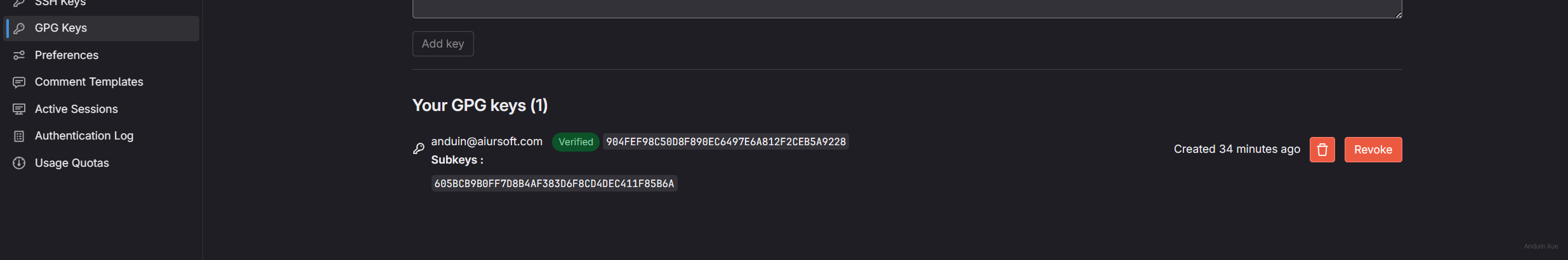This screenshot has height=260, width=1568.
Task: Revoke the anduin@aiursoft.com GPG key
Action: coord(1373,150)
